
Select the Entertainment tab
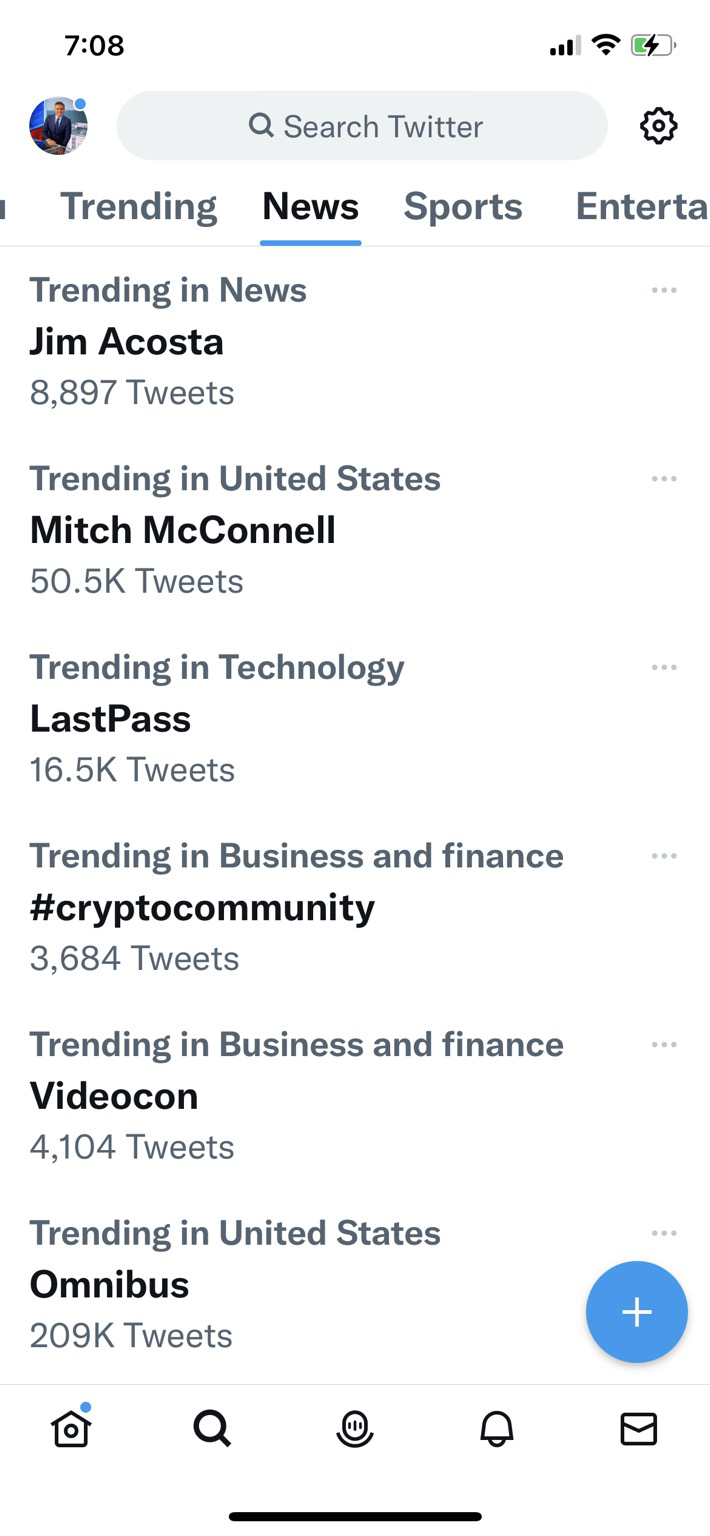(x=641, y=207)
